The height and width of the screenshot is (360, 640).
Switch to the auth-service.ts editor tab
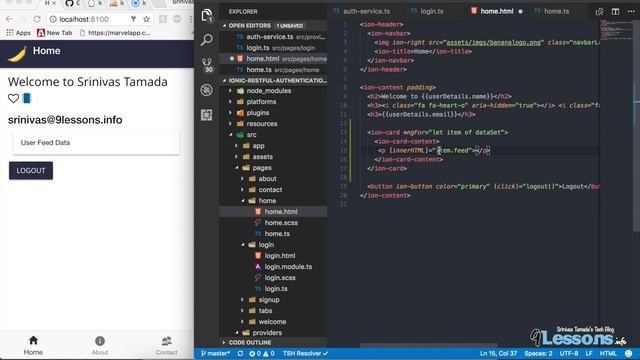362,11
